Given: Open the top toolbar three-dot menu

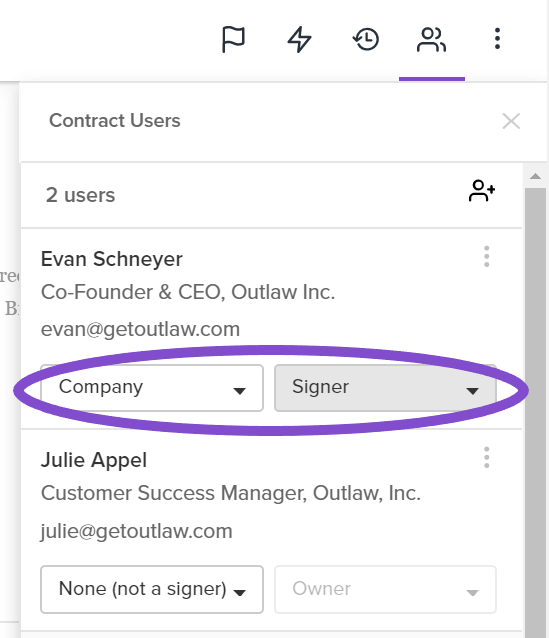Looking at the screenshot, I should coord(497,39).
